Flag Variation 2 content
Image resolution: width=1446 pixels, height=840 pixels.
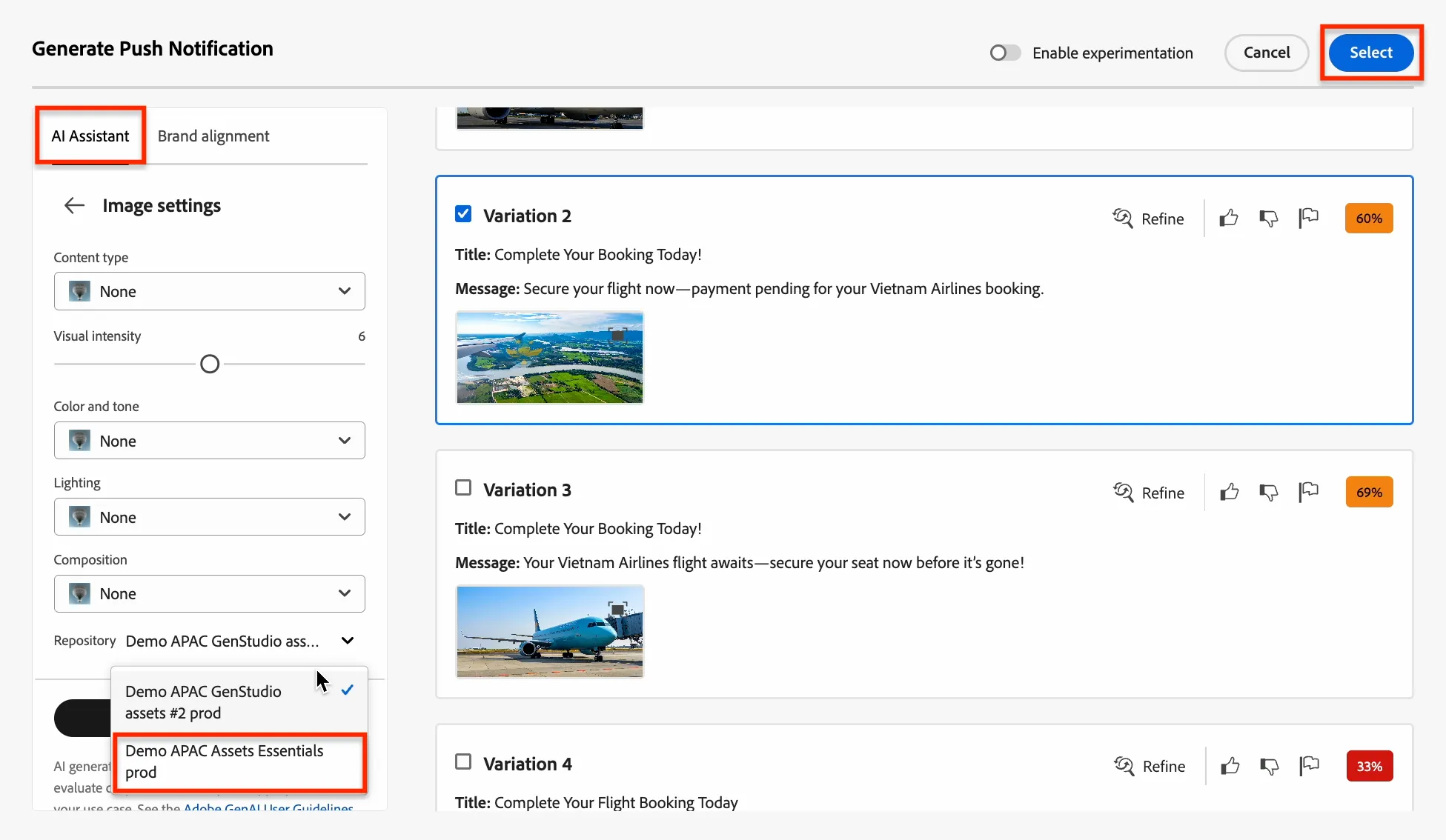[x=1309, y=218]
